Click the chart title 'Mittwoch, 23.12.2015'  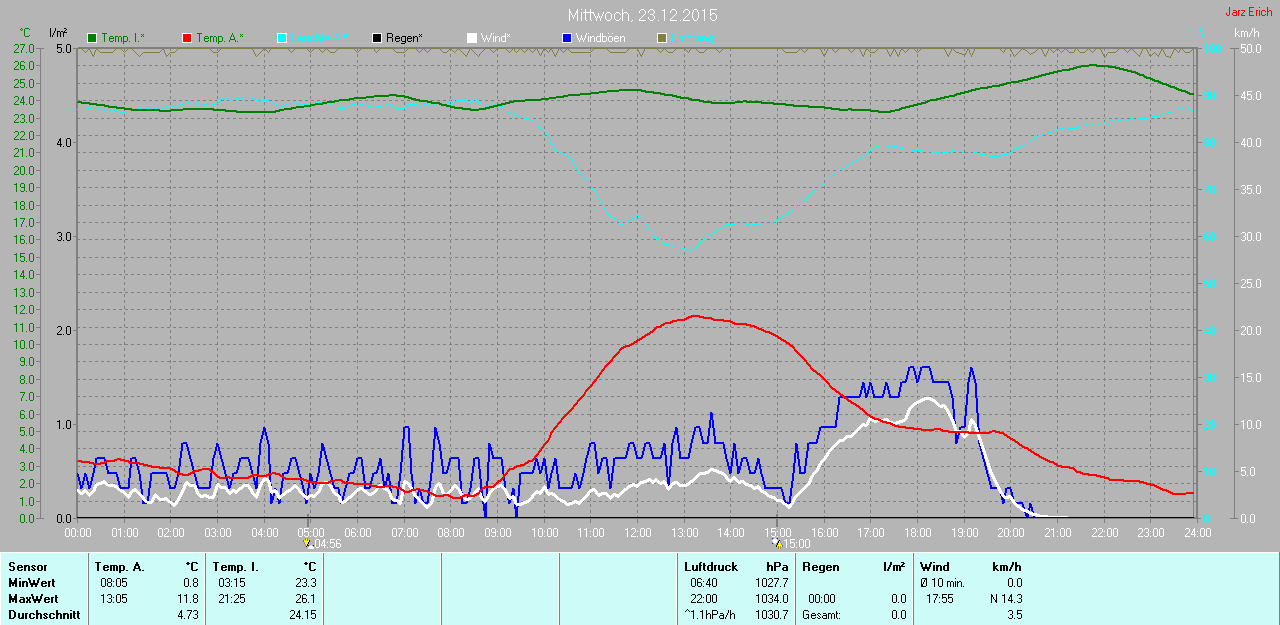642,15
